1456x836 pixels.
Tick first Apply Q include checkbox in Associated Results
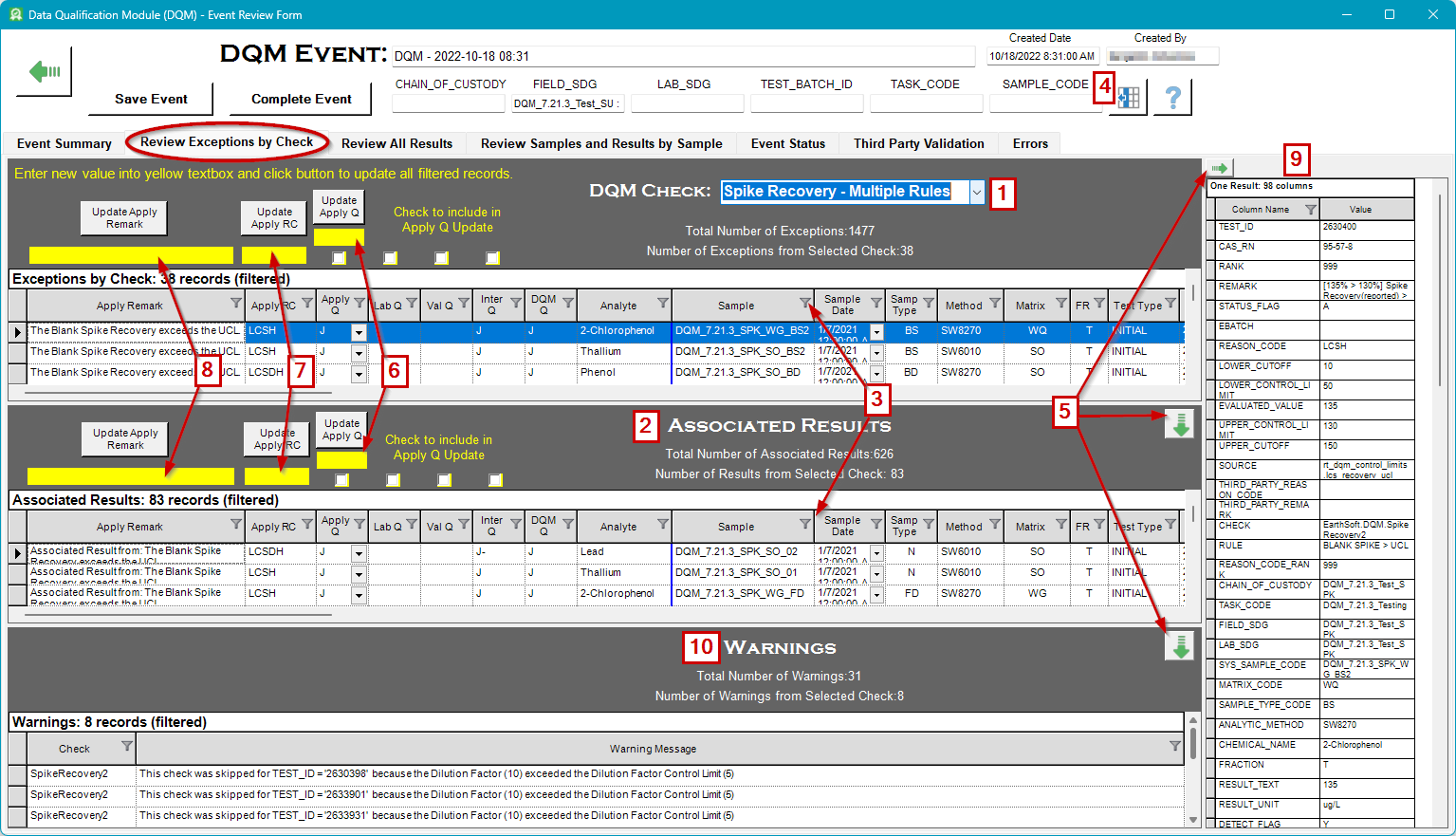coord(341,480)
